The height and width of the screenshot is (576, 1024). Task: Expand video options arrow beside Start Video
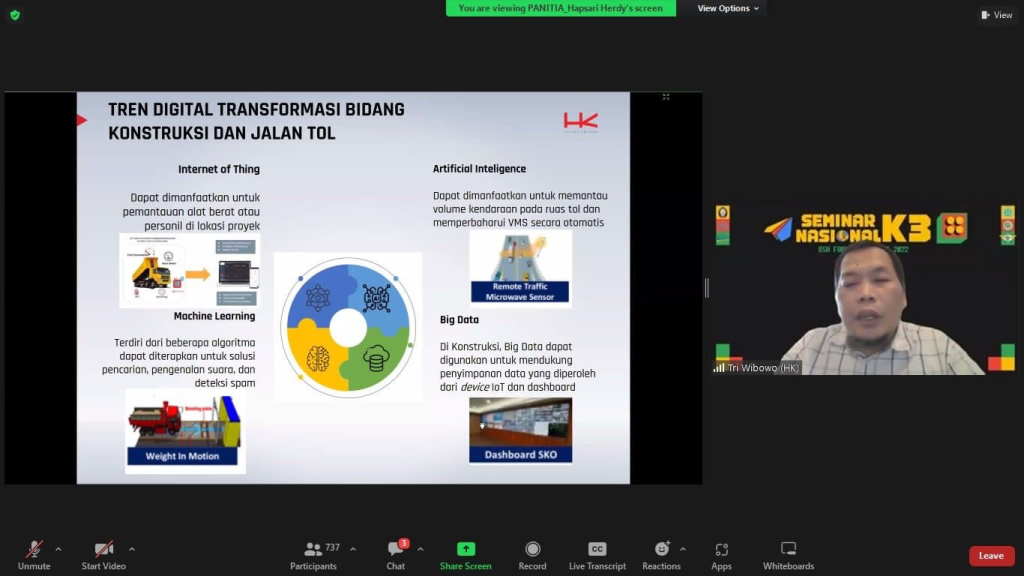[x=132, y=549]
